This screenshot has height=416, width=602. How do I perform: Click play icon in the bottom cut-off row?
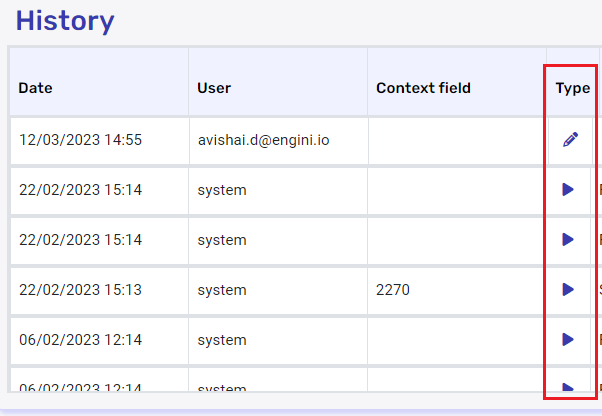tap(568, 386)
